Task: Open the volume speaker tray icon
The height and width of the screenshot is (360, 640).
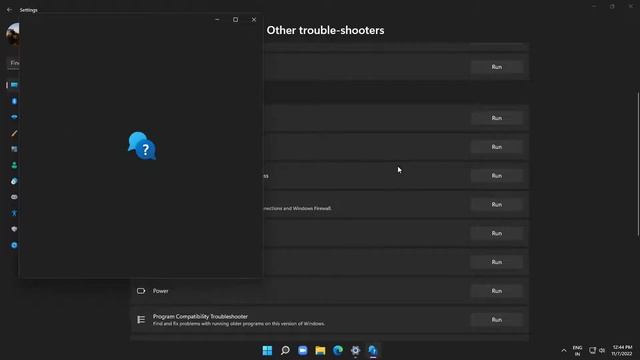Action: pos(602,350)
